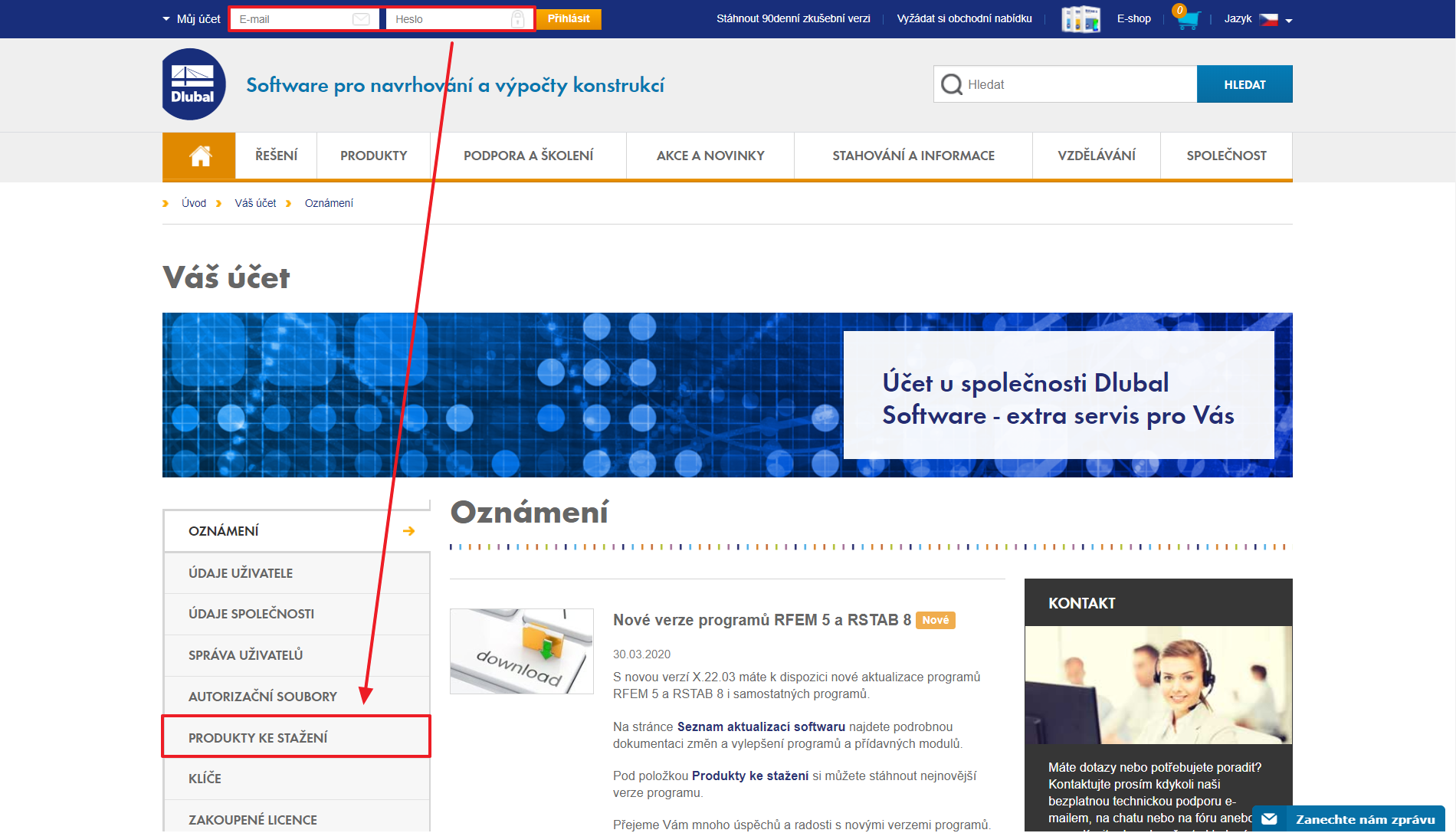Screen dimensions: 1456x833
Task: Click the Účet u společnosti Dlubal banner
Action: pos(1058,395)
